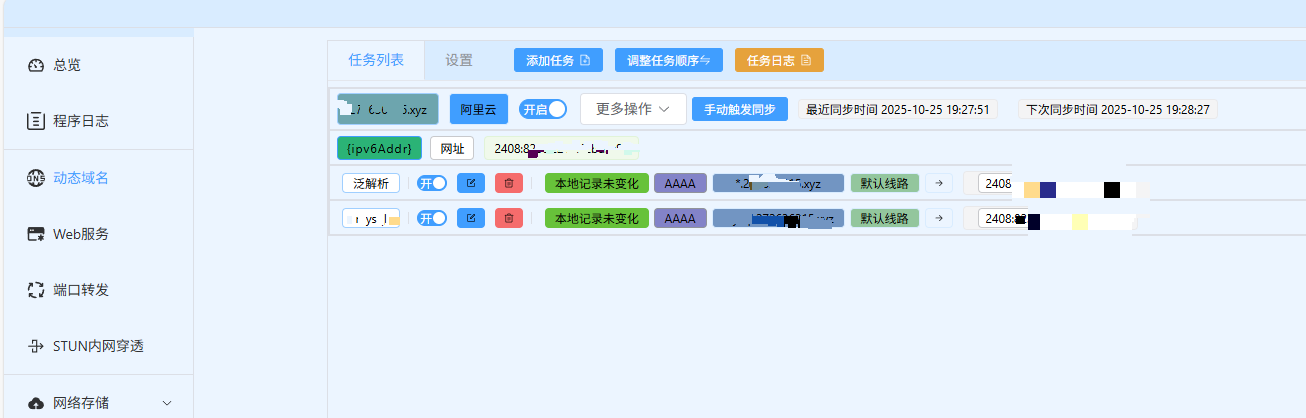Image resolution: width=1306 pixels, height=418 pixels.
Task: Toggle the 开 switch in the 泛解析 row
Action: [432, 183]
